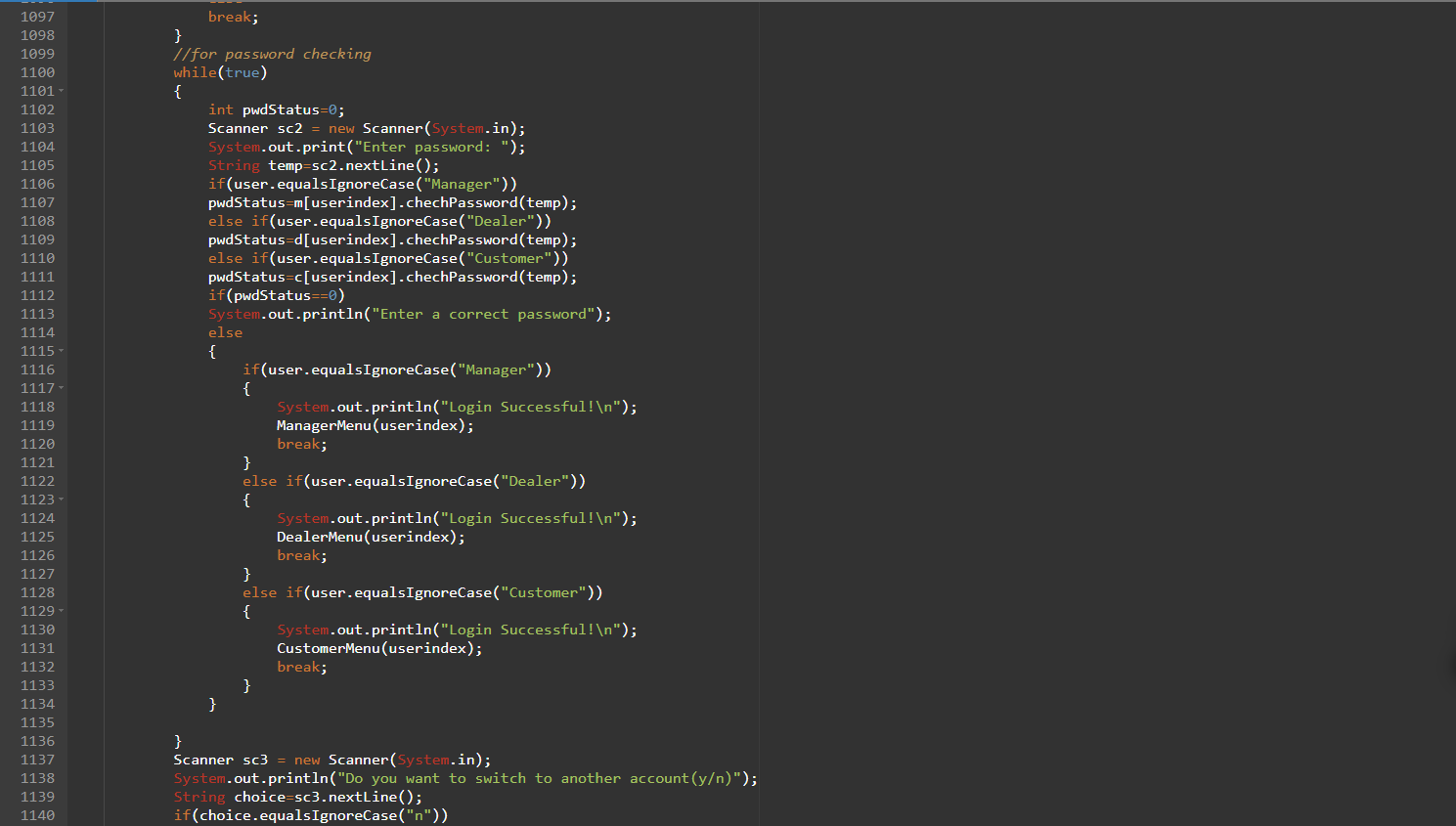Click the 'int pwdStatus=0;' declaration
The width and height of the screenshot is (1456, 826).
coord(277,109)
